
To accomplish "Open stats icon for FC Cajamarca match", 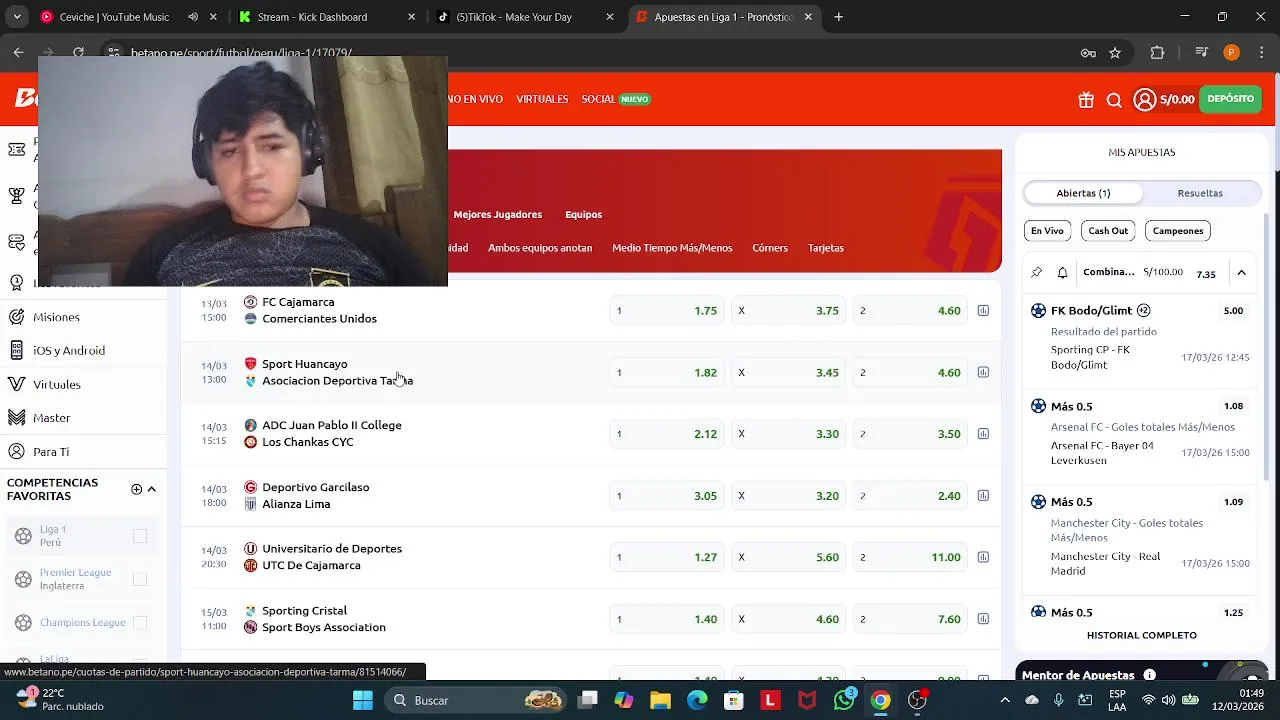I will pos(983,311).
